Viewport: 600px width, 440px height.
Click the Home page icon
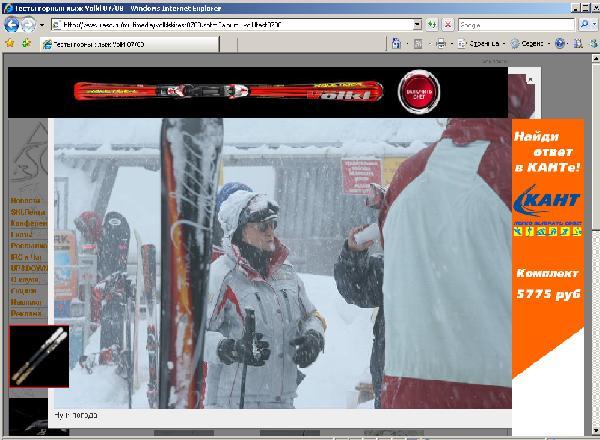click(396, 44)
